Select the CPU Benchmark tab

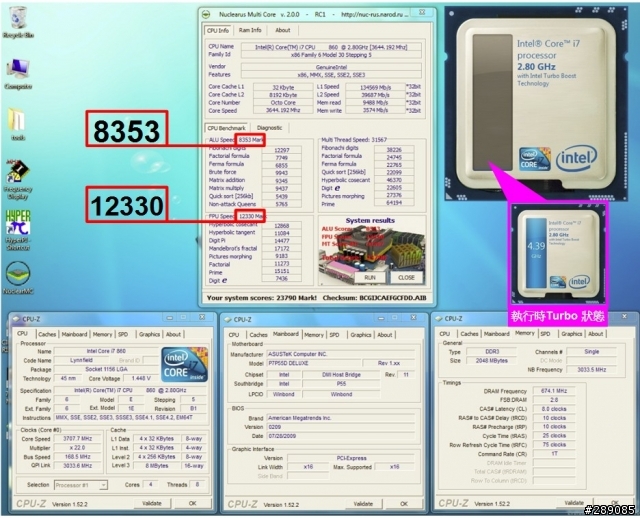[x=227, y=128]
